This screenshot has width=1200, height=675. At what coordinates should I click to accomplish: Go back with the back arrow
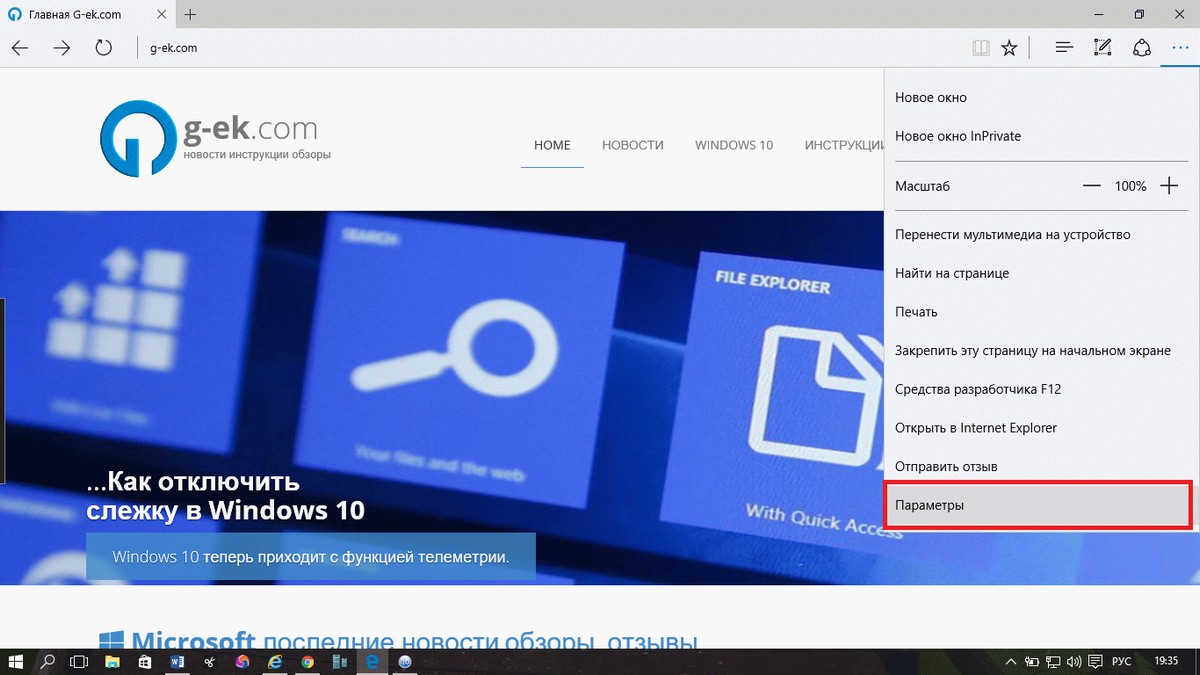click(x=19, y=47)
